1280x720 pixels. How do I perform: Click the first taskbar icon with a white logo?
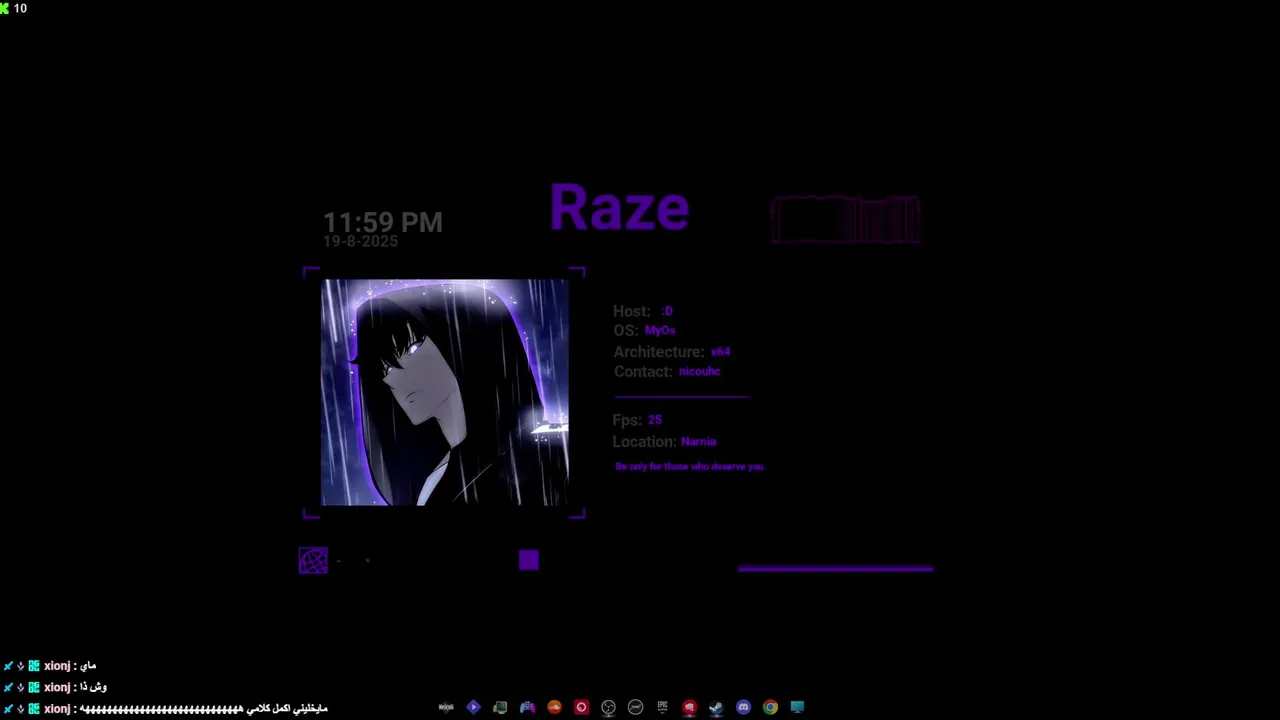pos(446,707)
